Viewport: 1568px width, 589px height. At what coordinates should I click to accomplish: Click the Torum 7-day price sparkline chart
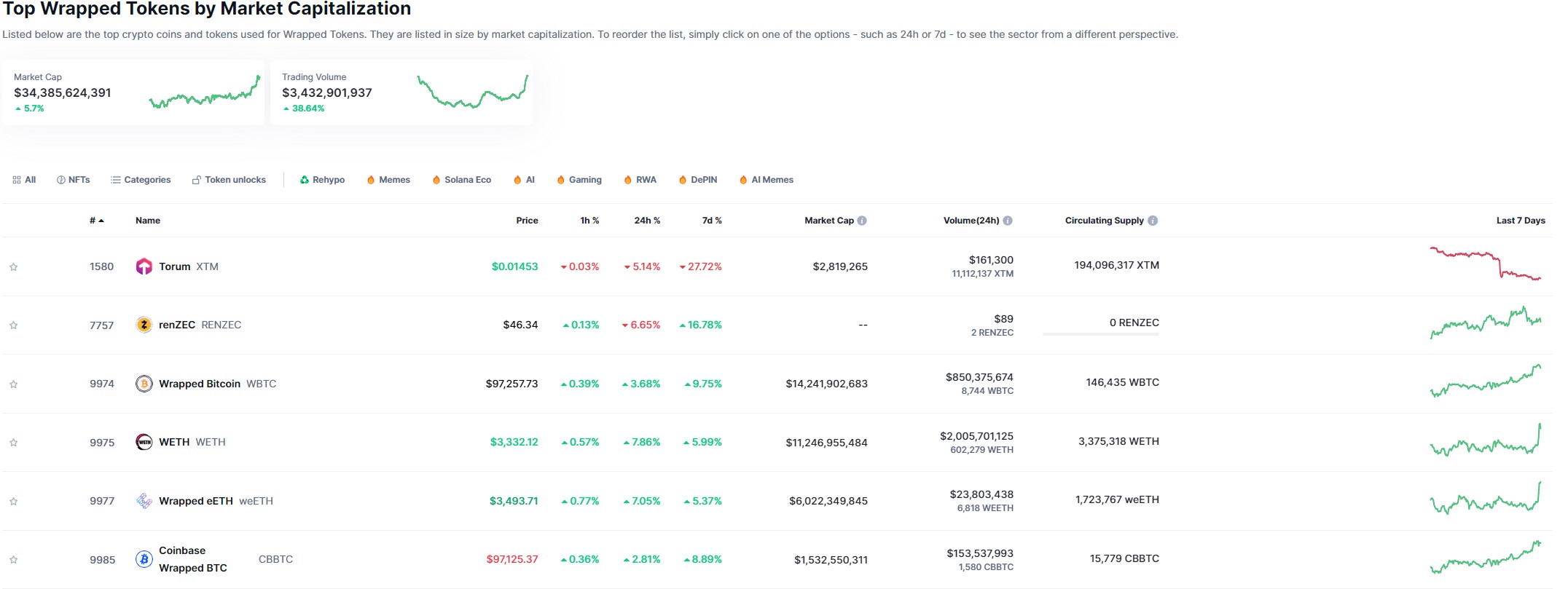pos(1484,264)
